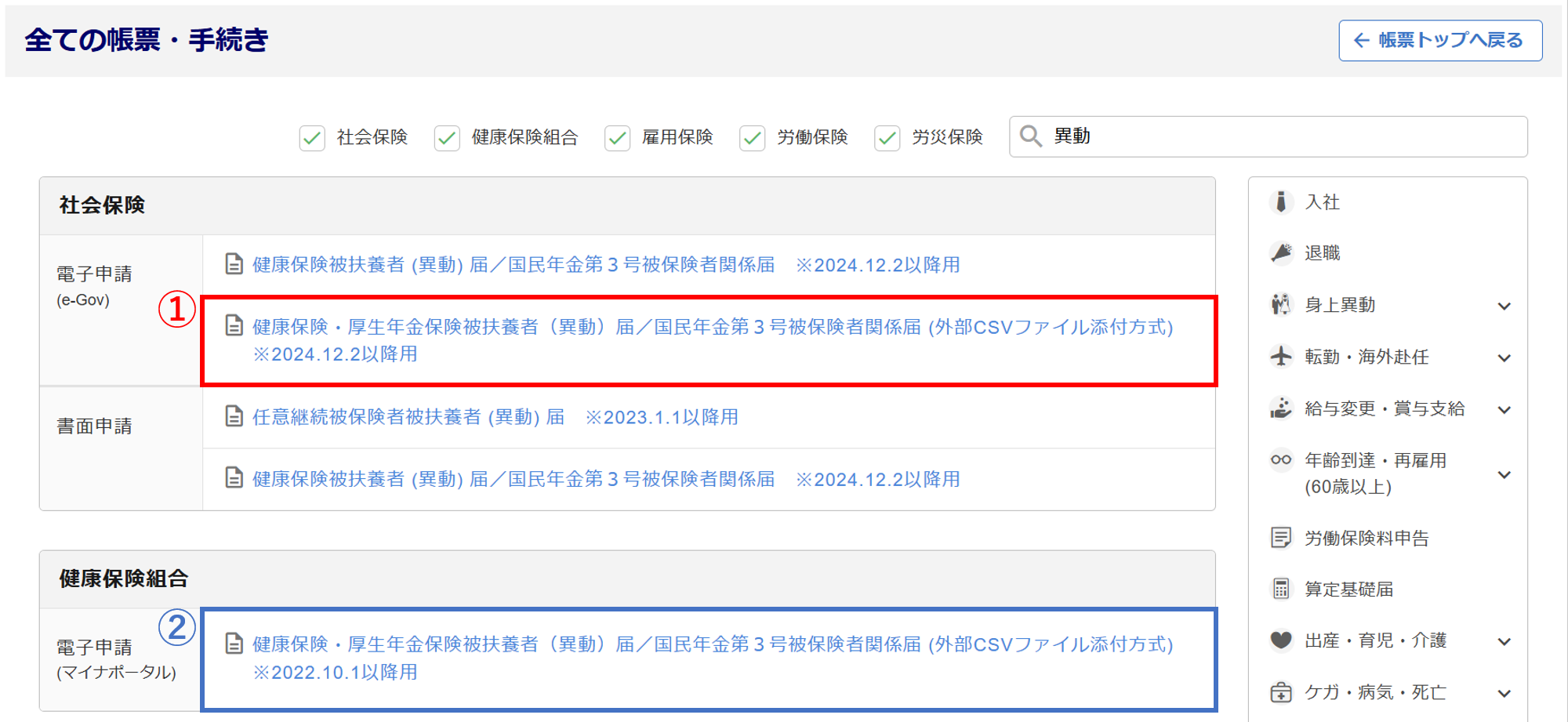This screenshot has width=1568, height=722.
Task: Click the 出産・育児・介護 heart icon
Action: [1281, 640]
